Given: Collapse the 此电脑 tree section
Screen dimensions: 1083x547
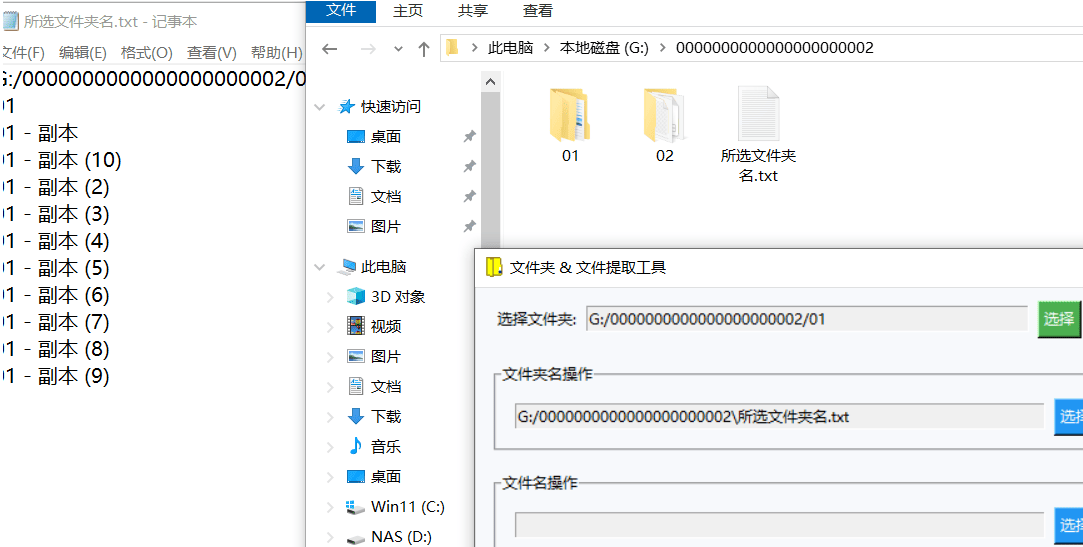Looking at the screenshot, I should tap(320, 267).
